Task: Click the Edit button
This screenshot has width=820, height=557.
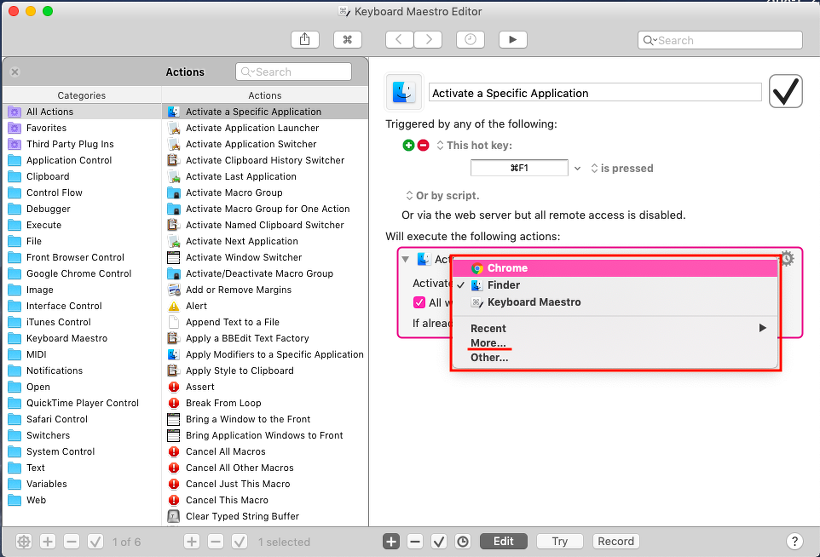Action: (x=504, y=541)
